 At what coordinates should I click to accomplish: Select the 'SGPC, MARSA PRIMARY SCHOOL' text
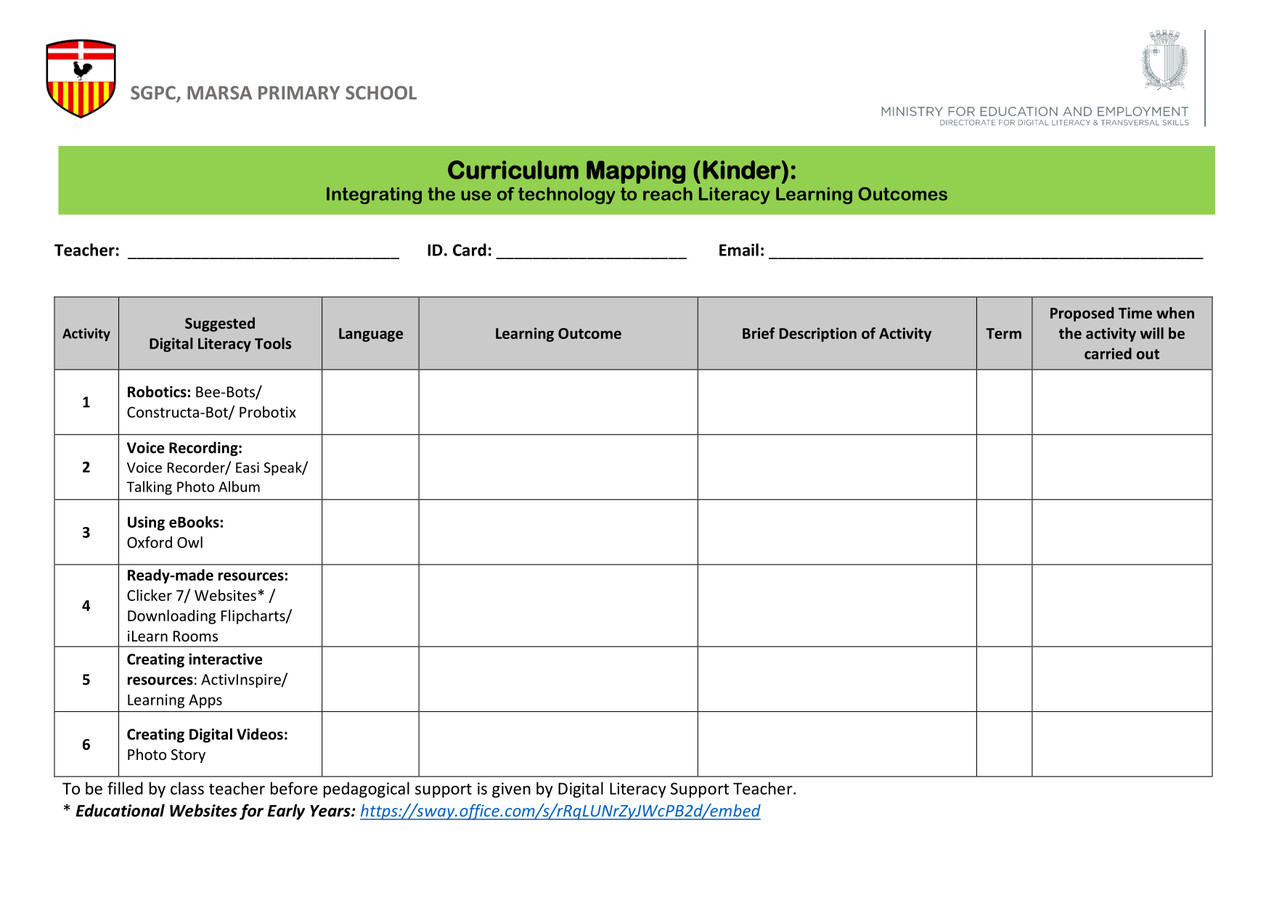coord(273,93)
